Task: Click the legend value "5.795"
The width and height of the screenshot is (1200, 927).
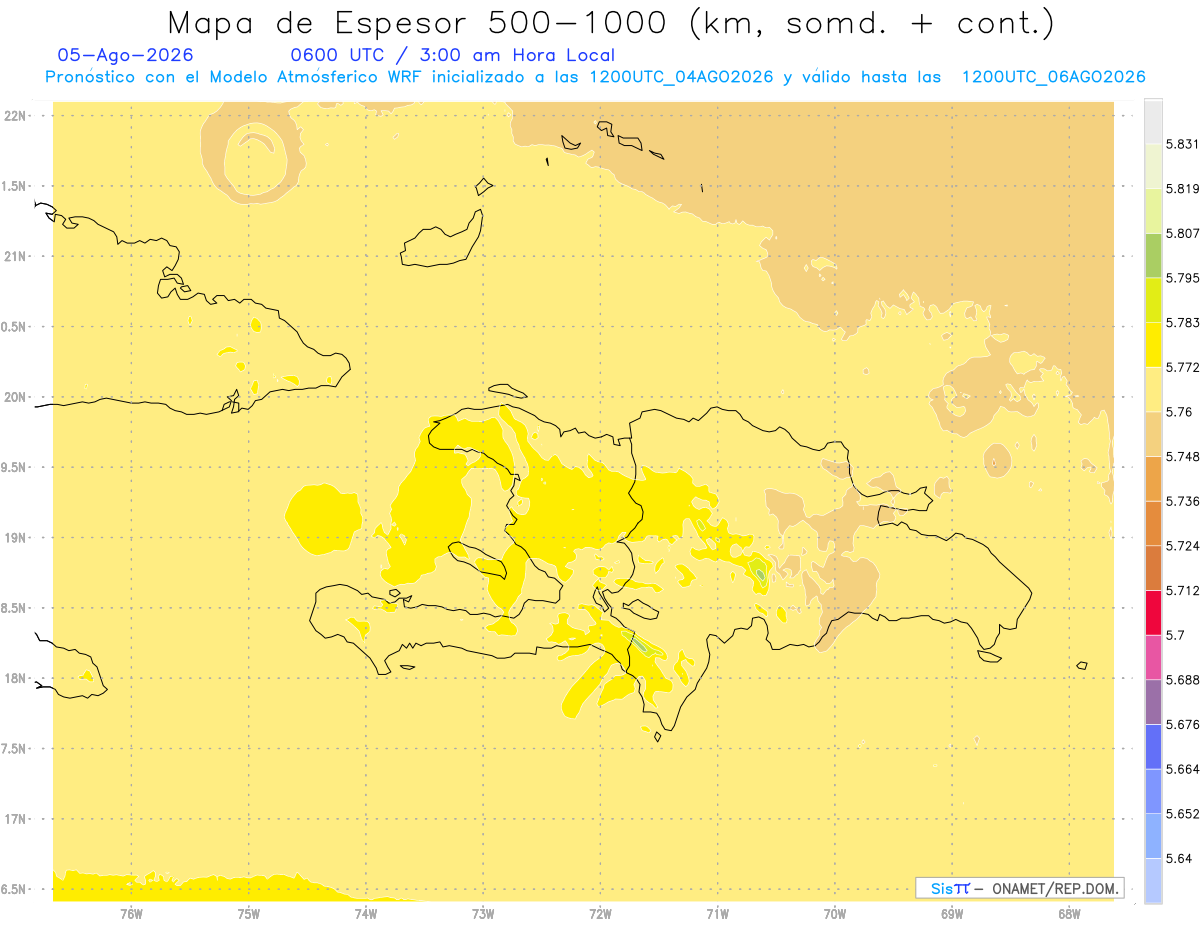Action: tap(1182, 278)
